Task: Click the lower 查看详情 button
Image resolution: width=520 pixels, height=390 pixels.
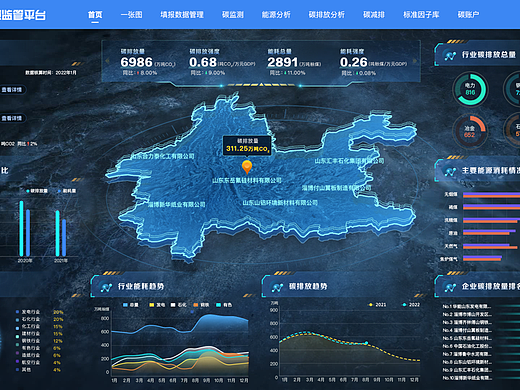Action: point(12,118)
